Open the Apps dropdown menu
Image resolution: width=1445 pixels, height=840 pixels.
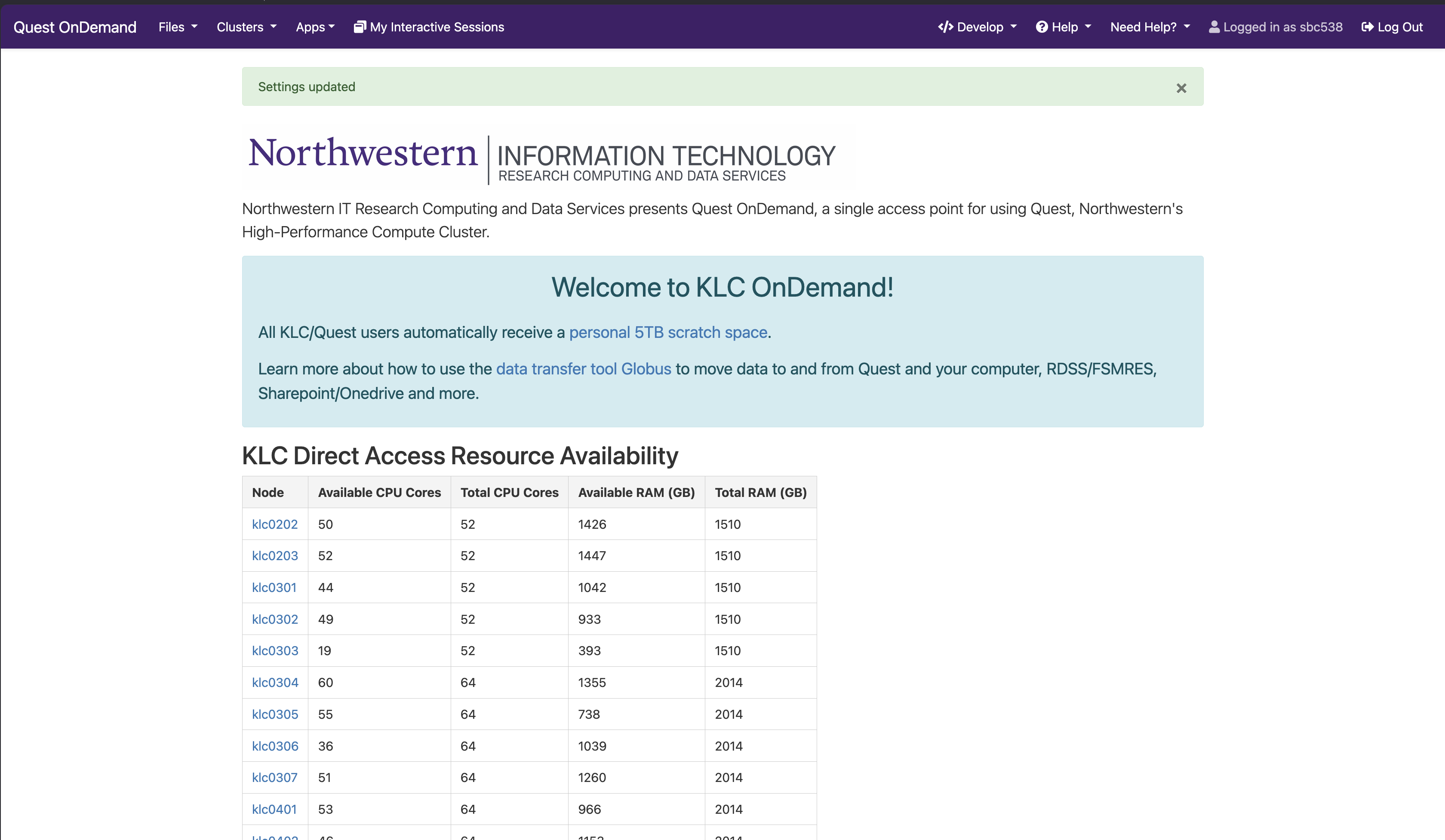click(x=315, y=27)
